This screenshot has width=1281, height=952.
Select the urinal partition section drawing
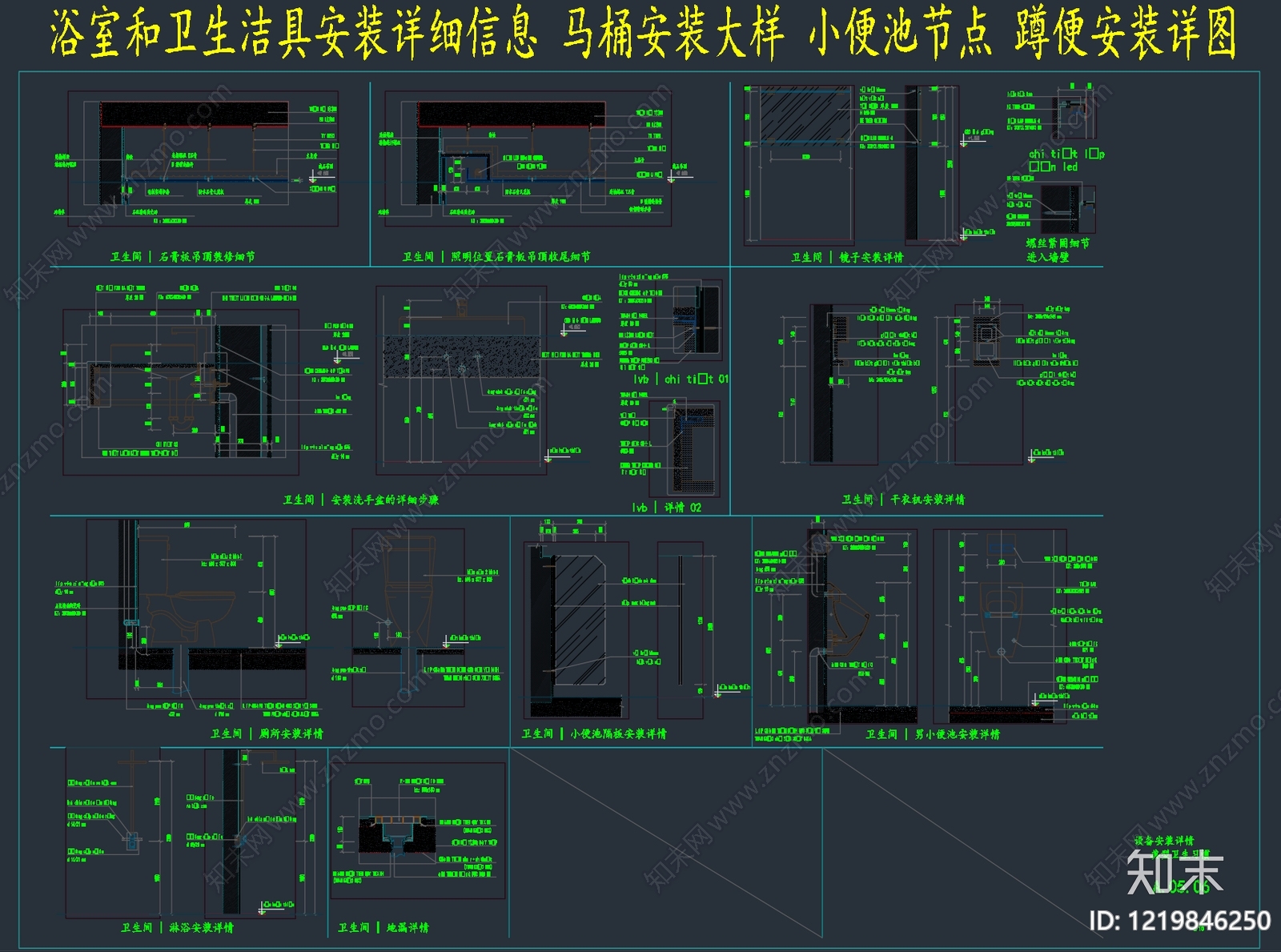coord(576,630)
